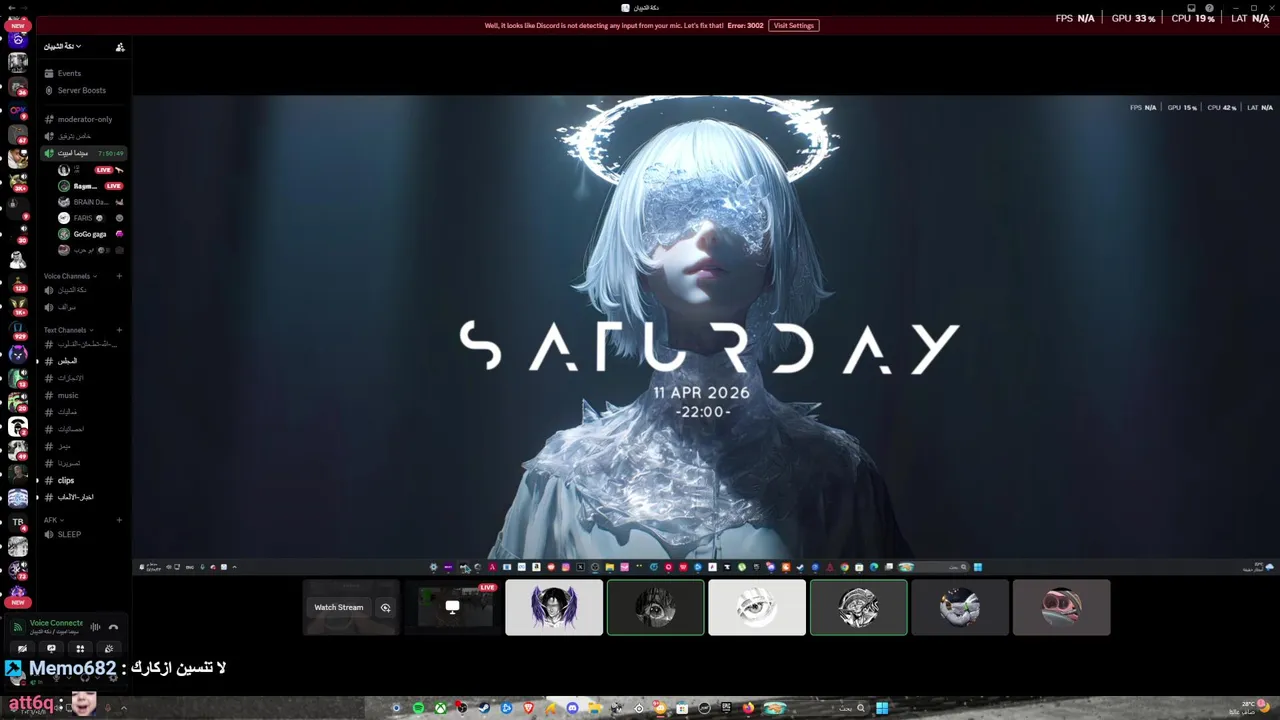
Task: Select the moderator-only text channel
Action: point(84,119)
